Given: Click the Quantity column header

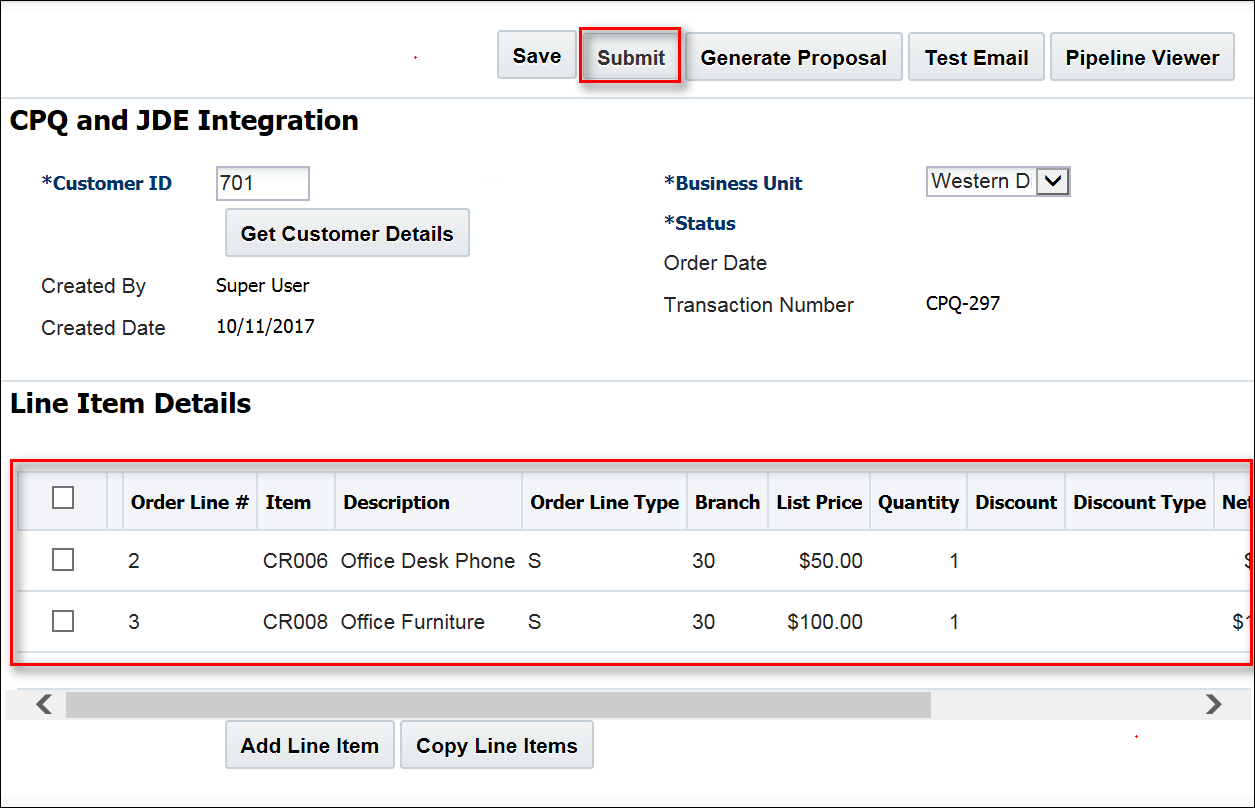Looking at the screenshot, I should tap(918, 502).
